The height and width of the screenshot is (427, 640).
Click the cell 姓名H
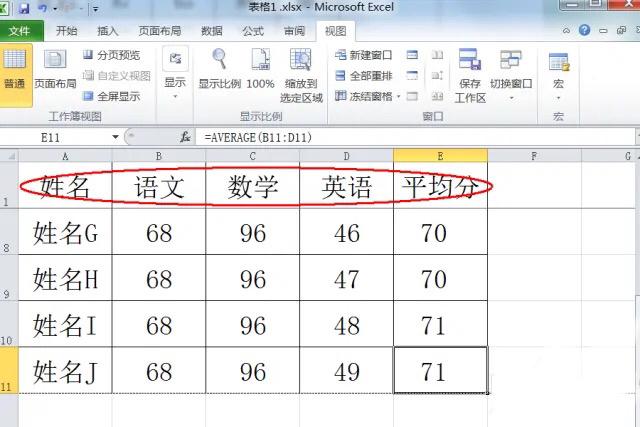click(65, 278)
